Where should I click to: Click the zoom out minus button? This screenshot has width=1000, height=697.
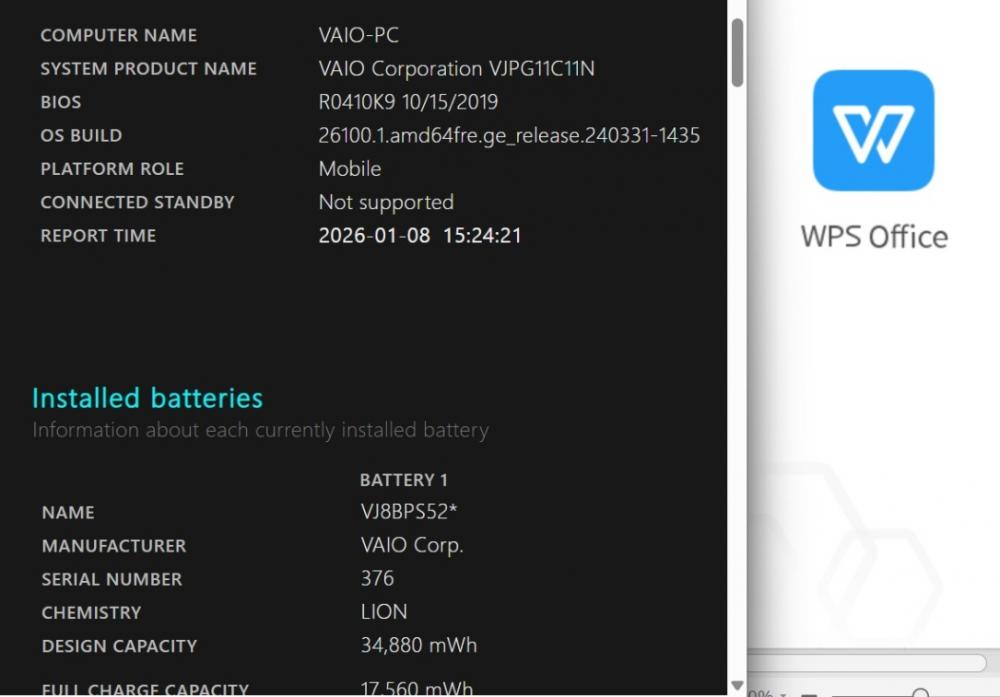pos(809,694)
